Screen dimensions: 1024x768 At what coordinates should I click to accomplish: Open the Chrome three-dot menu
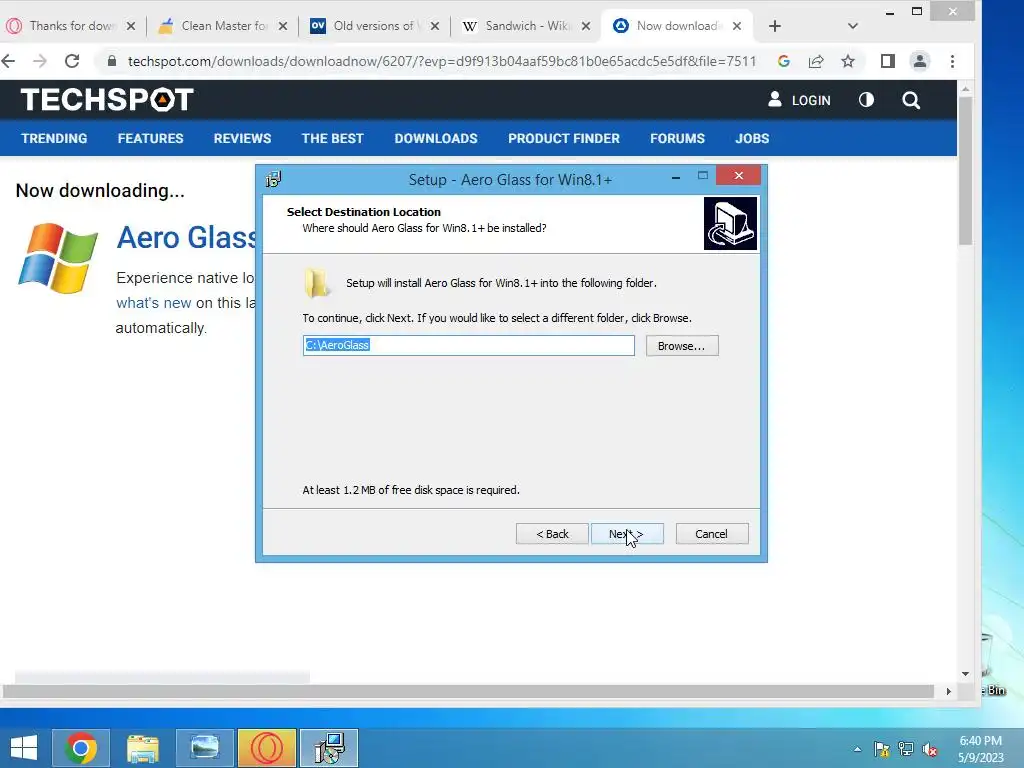coord(952,61)
